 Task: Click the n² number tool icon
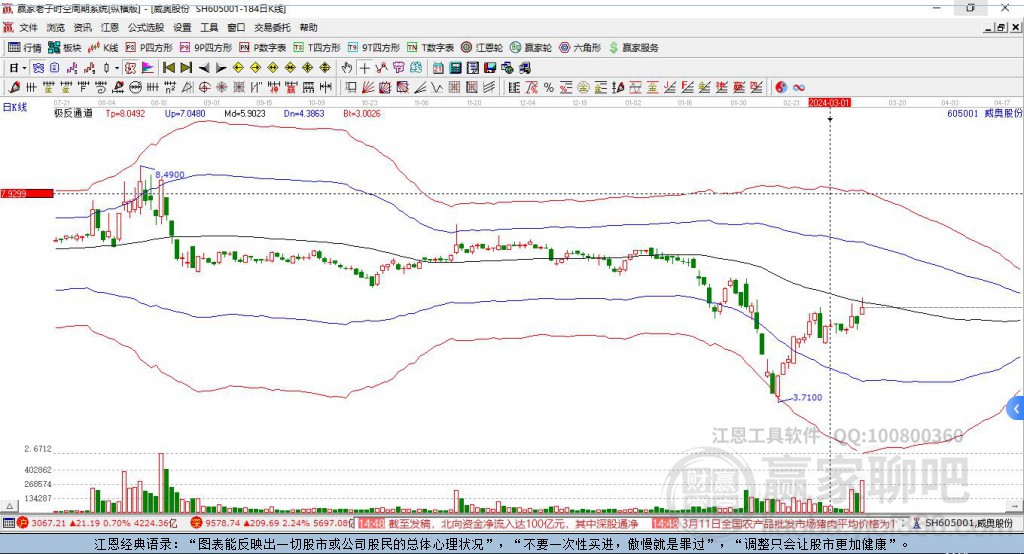coord(170,87)
